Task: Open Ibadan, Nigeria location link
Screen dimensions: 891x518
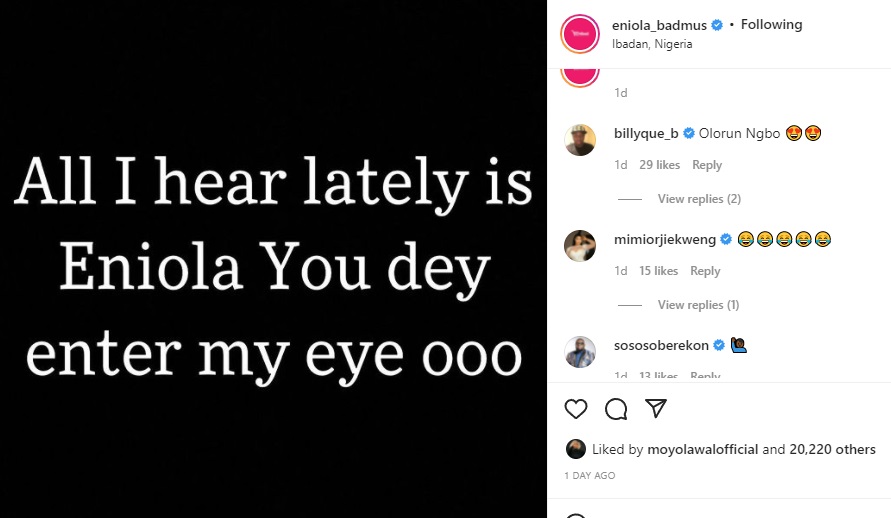Action: point(652,44)
